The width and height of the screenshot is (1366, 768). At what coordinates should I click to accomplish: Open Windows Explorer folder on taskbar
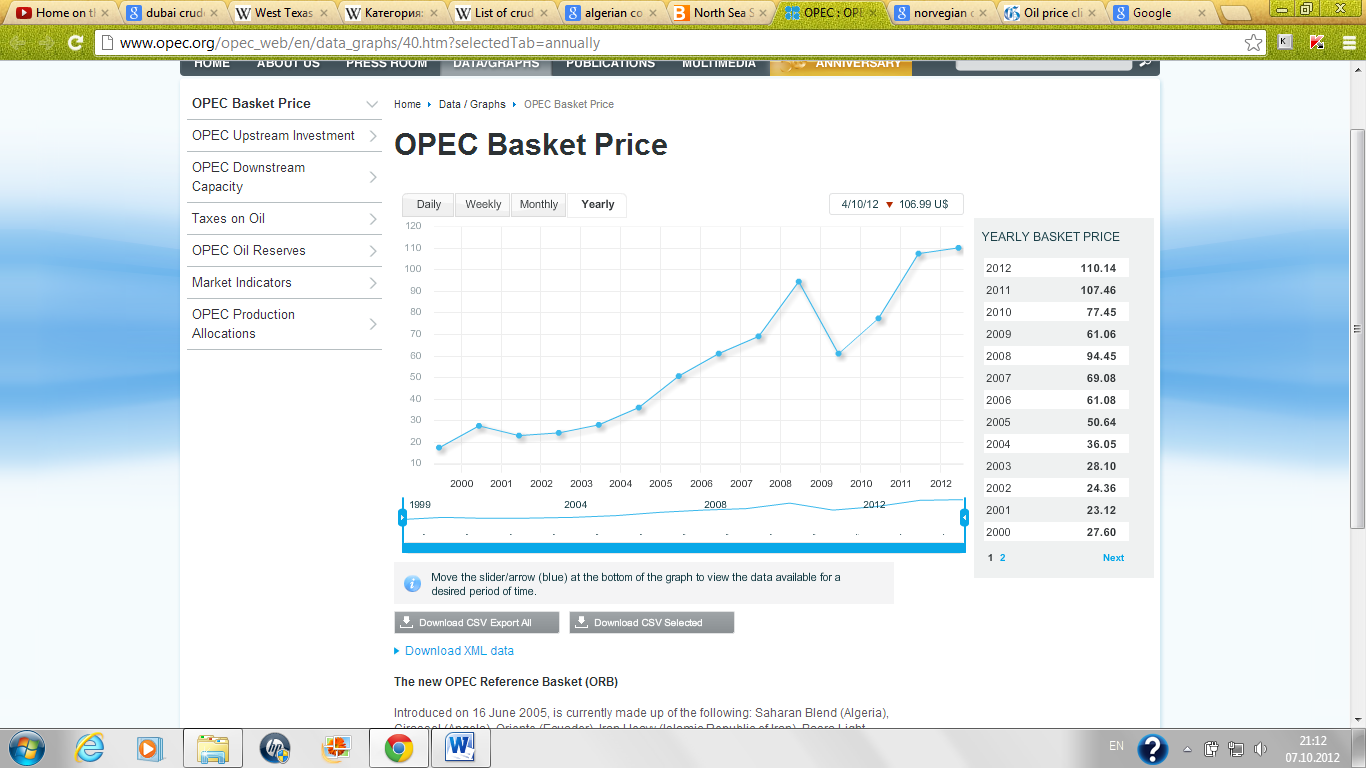(x=214, y=747)
